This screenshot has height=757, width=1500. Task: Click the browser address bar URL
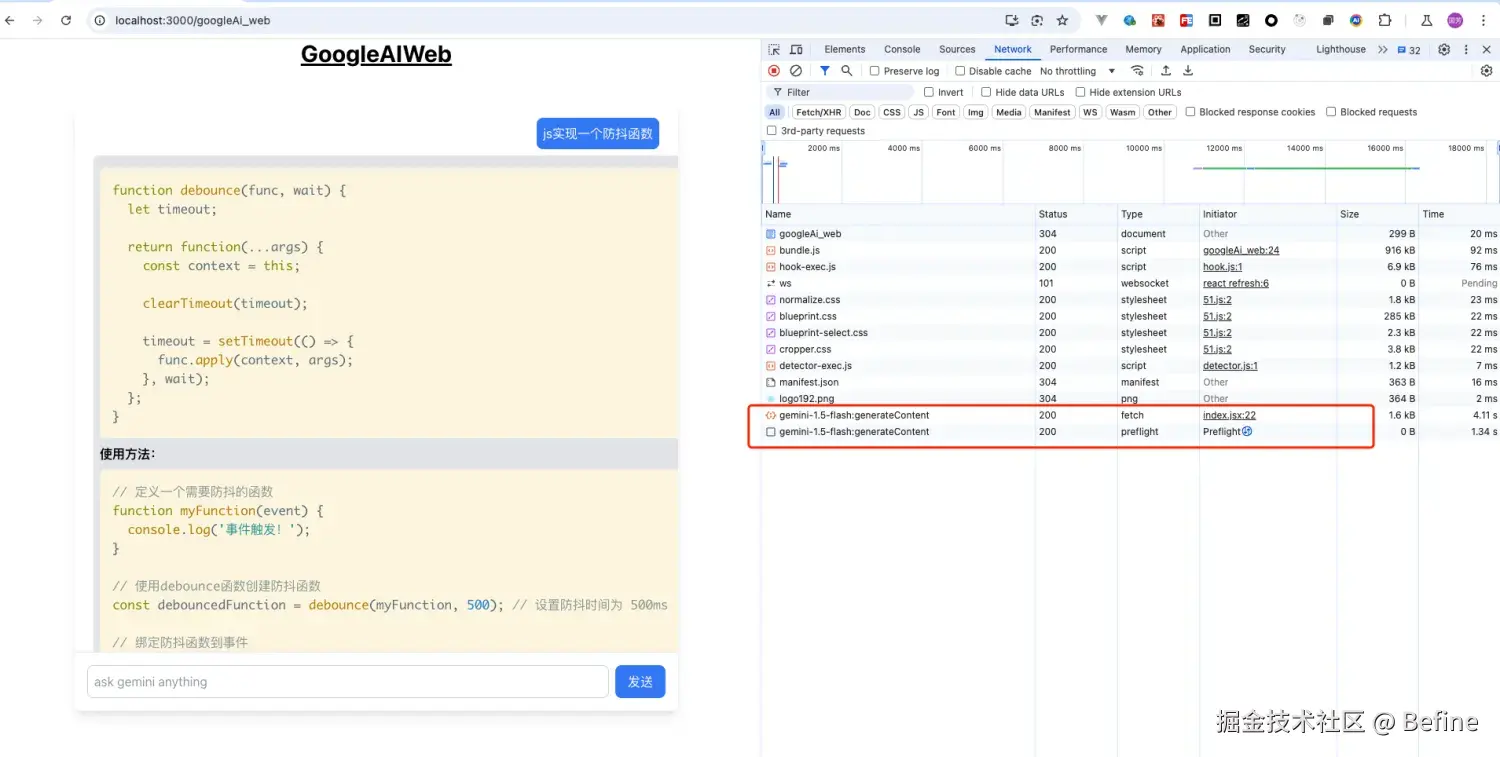point(192,20)
